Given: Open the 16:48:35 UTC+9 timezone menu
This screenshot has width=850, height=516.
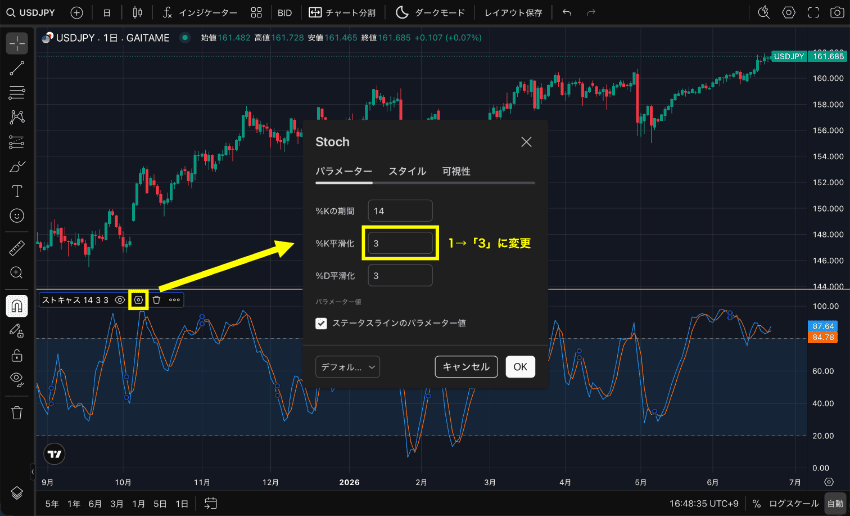Looking at the screenshot, I should click(704, 504).
